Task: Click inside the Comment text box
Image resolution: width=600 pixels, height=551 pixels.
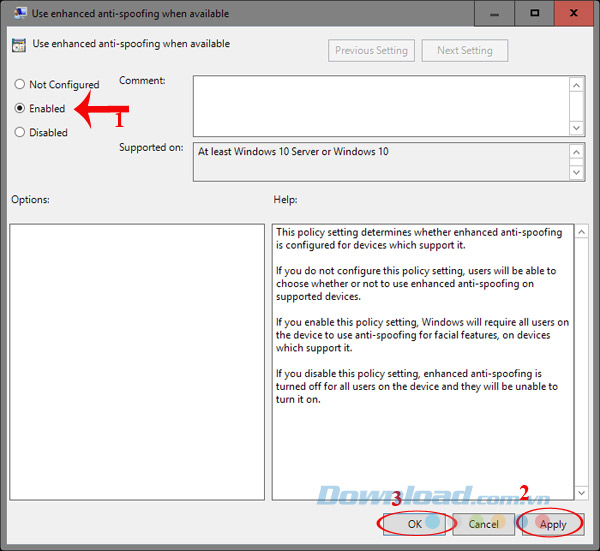Action: (381, 106)
